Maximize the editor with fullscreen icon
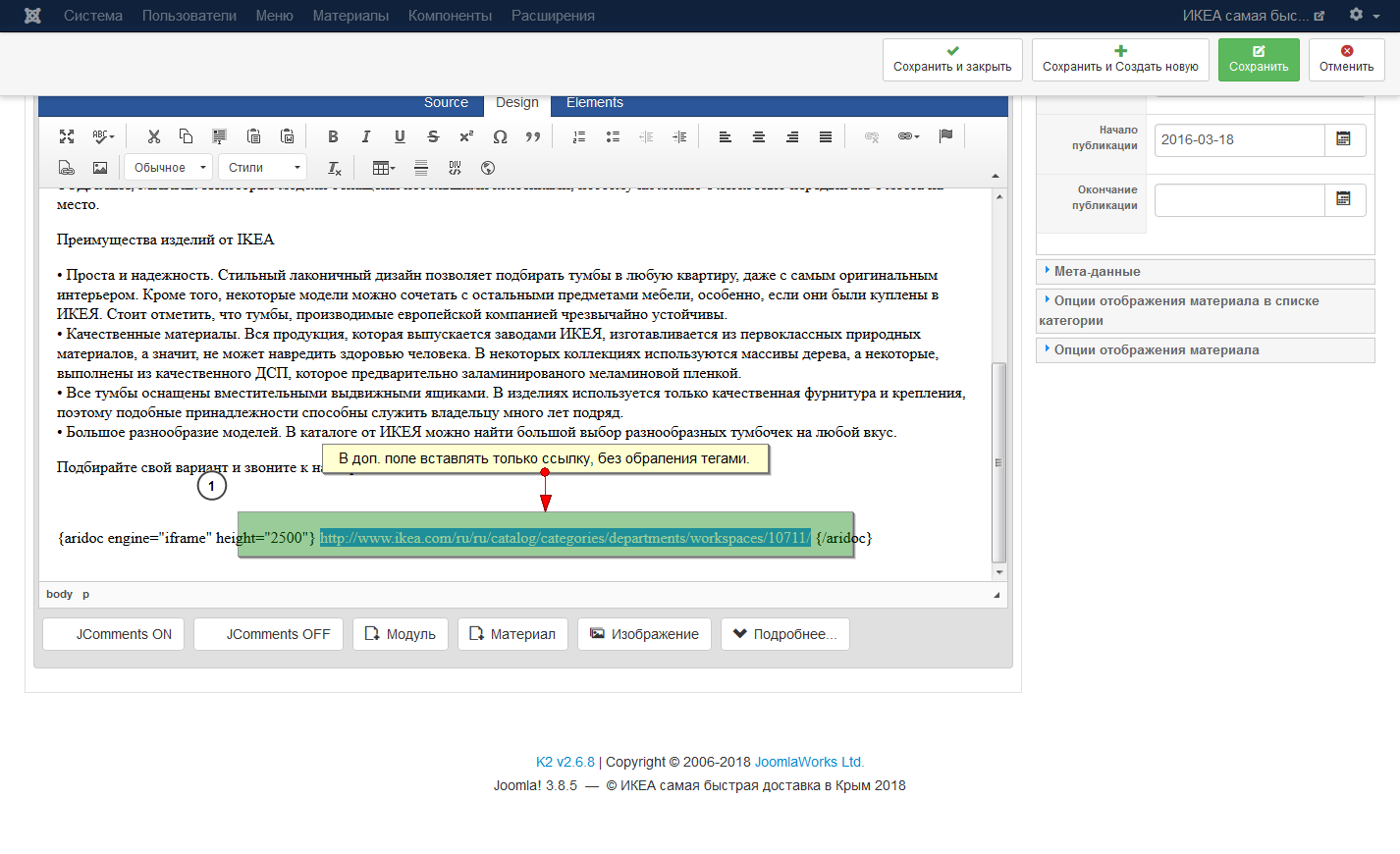The height and width of the screenshot is (854, 1400). pos(67,136)
